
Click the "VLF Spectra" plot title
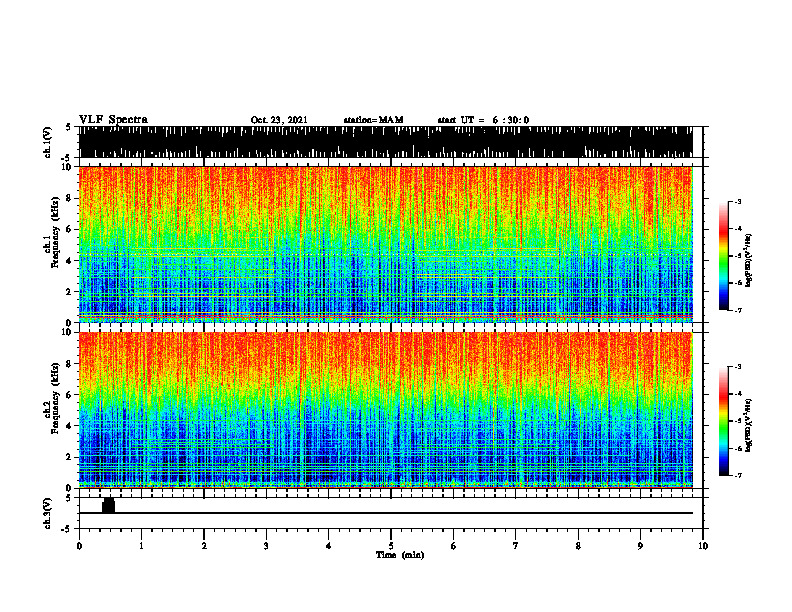tap(113, 120)
